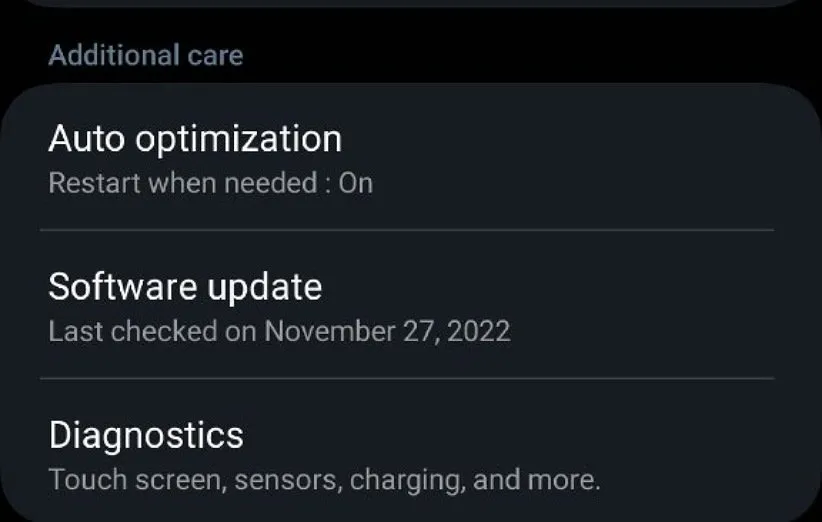Select the "On" value under Auto optimization
Screen dimensions: 822x522
[x=356, y=183]
